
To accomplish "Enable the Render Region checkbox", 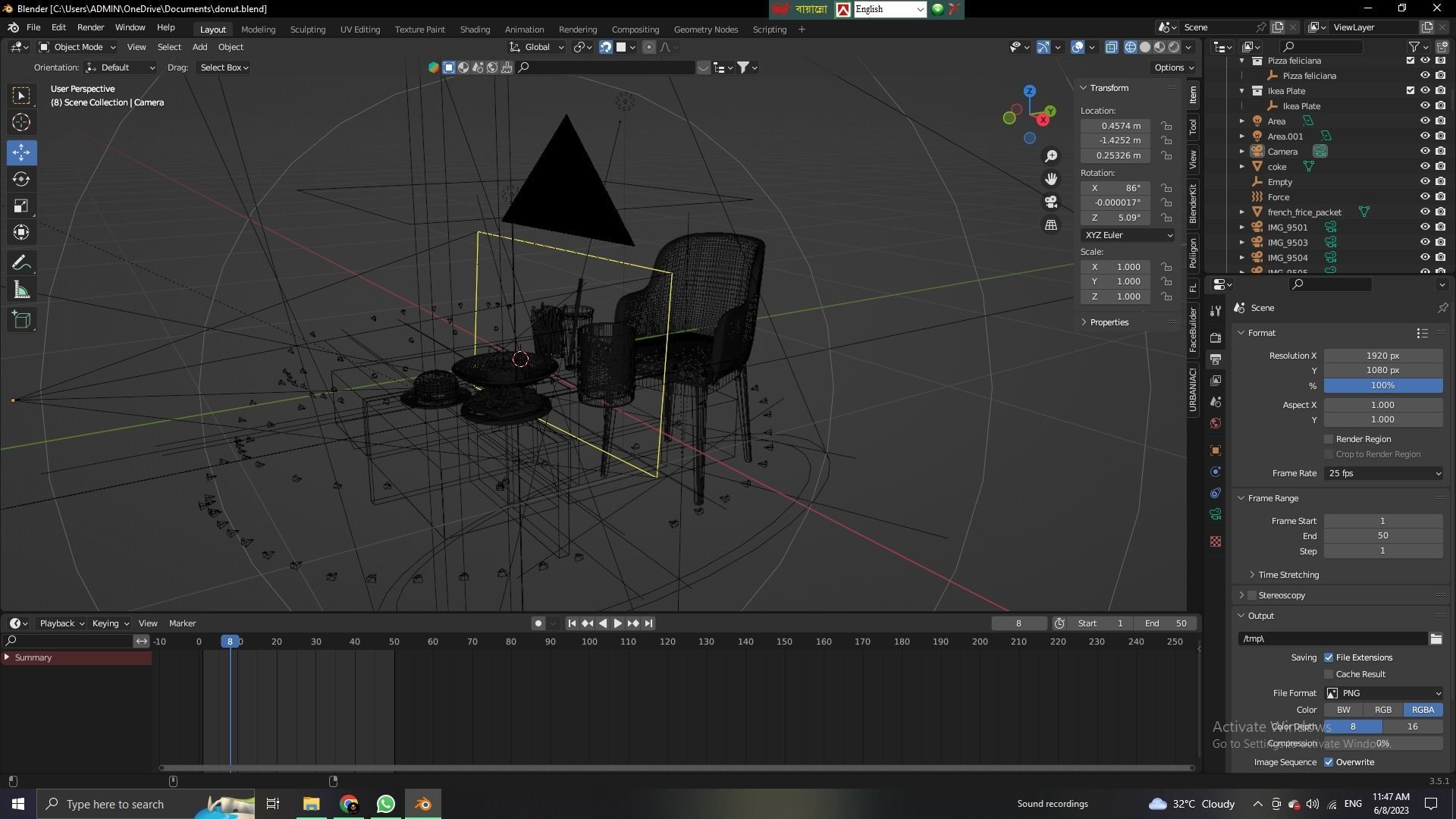I will 1329,439.
